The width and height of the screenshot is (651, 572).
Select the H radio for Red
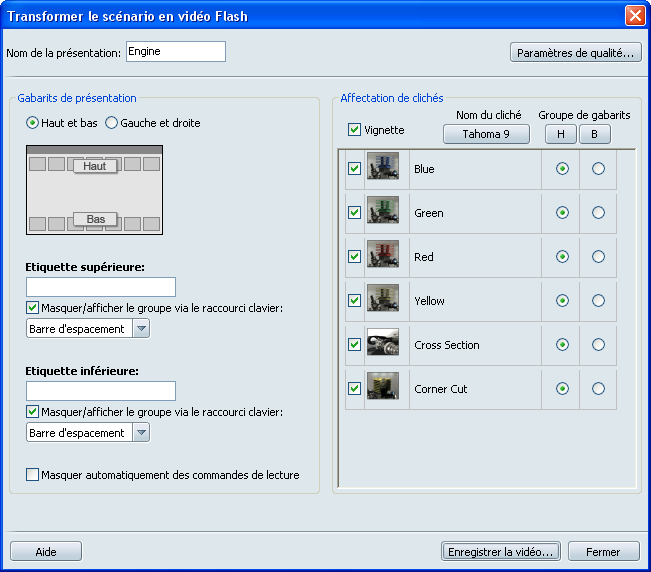tap(562, 257)
